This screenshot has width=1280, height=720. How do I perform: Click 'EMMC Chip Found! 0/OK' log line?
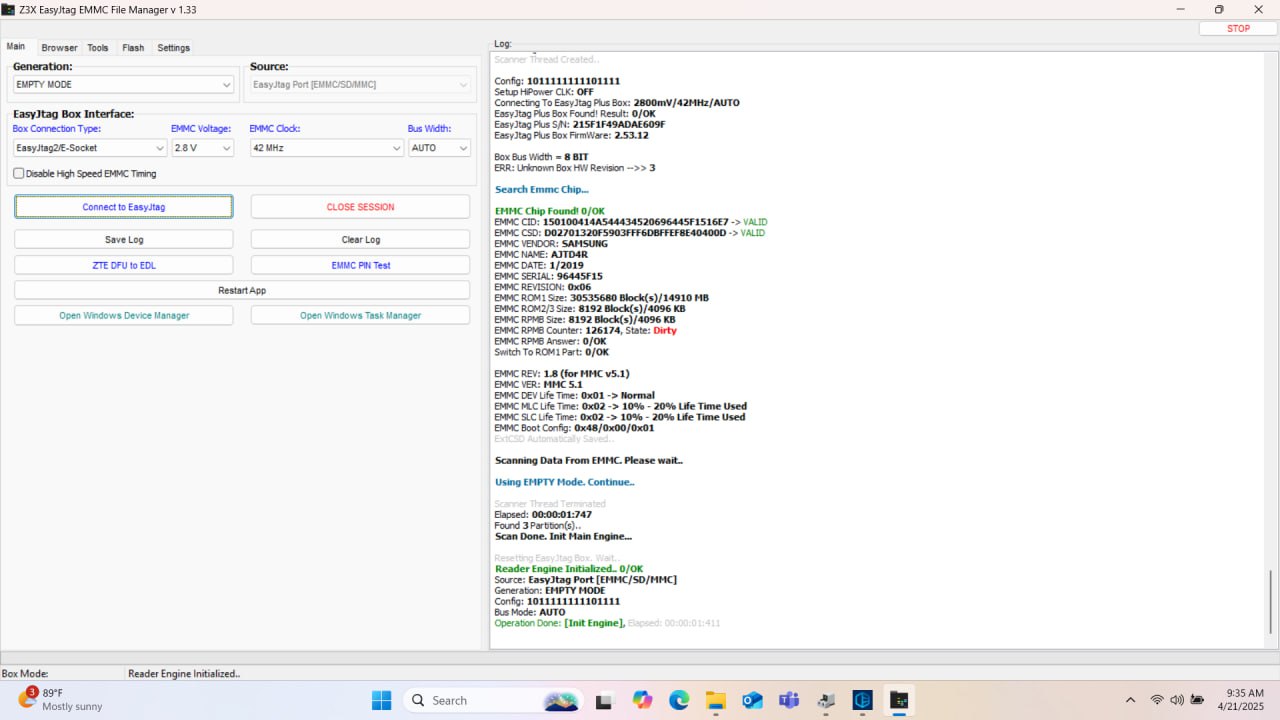point(550,211)
